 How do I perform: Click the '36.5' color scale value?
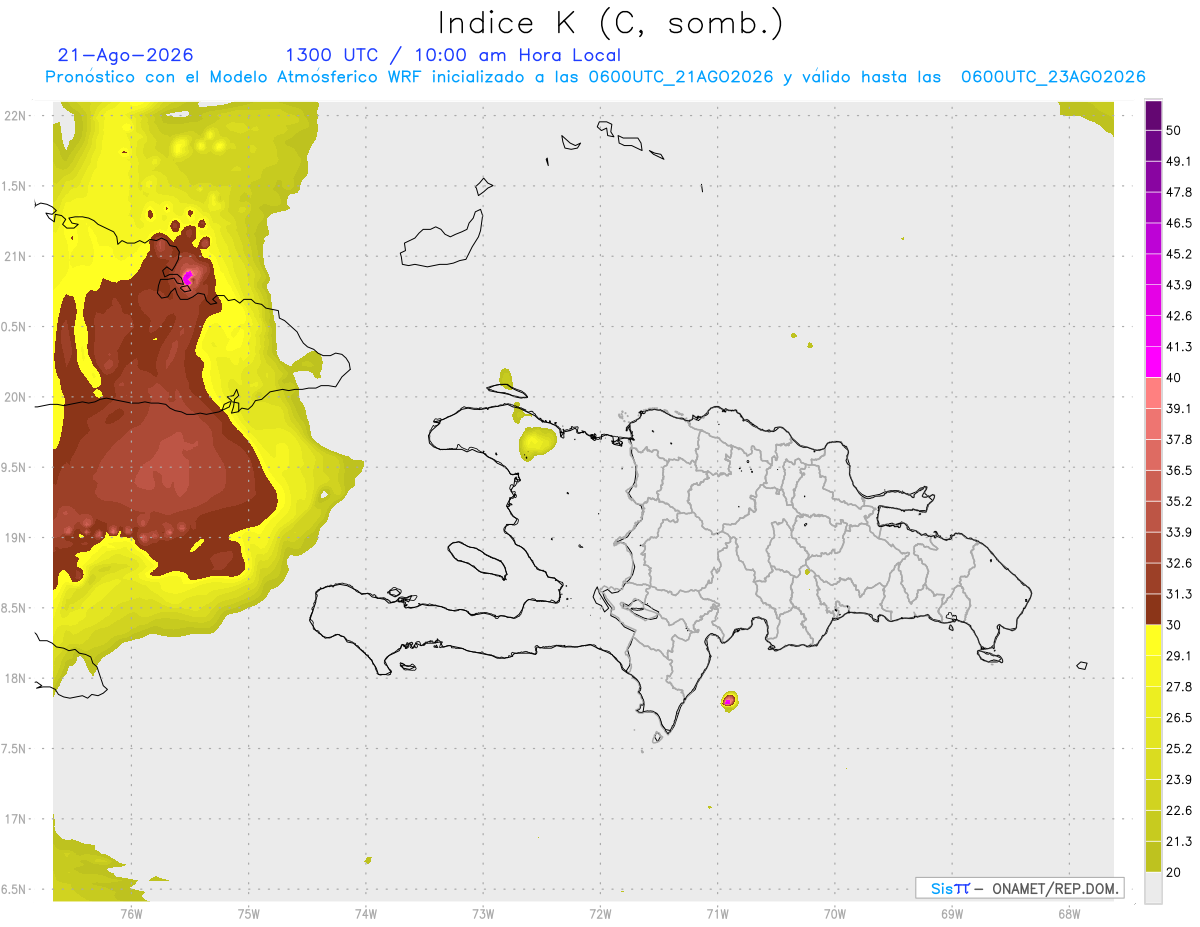point(1180,470)
